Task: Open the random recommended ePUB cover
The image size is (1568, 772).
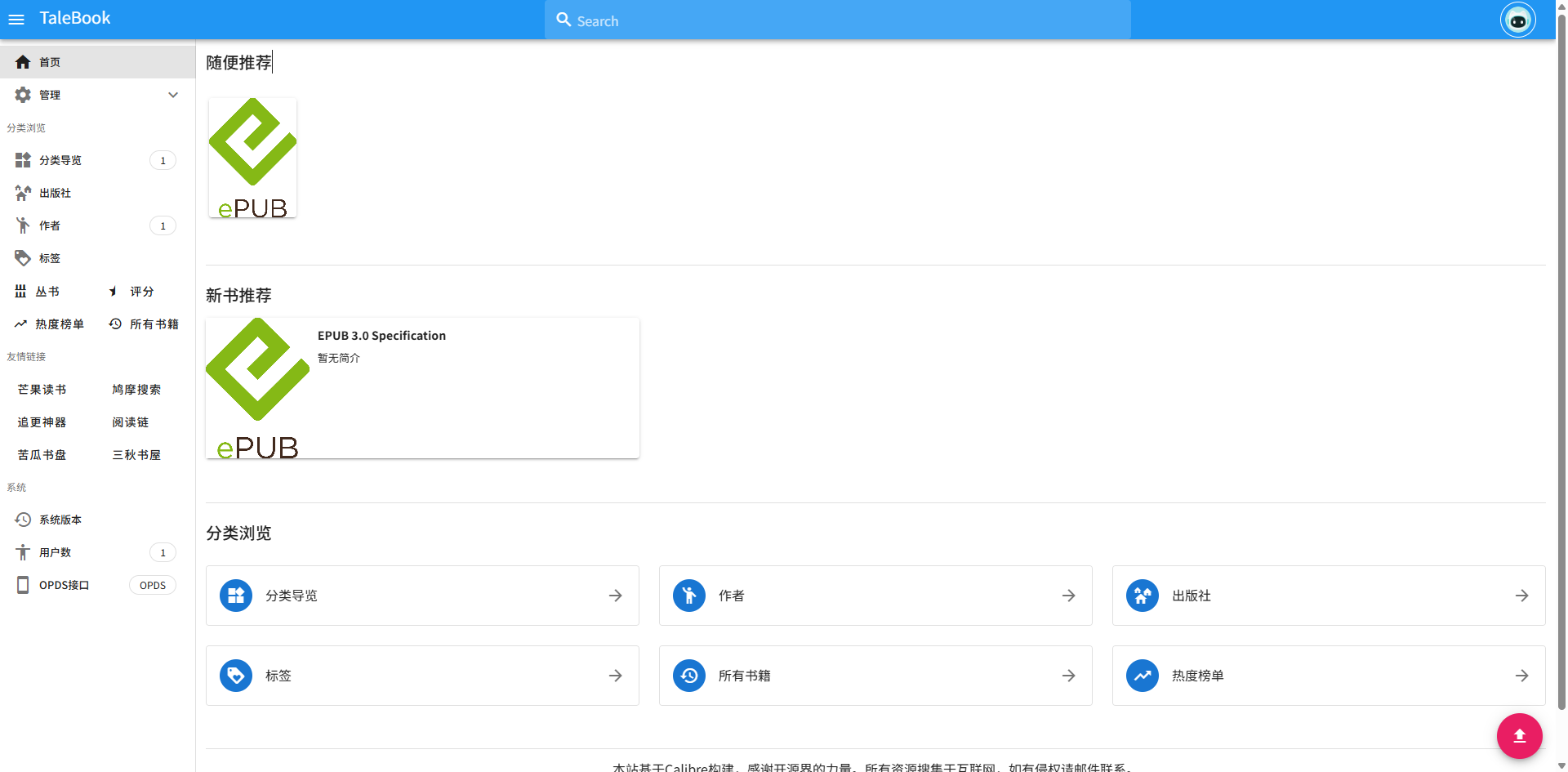Action: 253,158
